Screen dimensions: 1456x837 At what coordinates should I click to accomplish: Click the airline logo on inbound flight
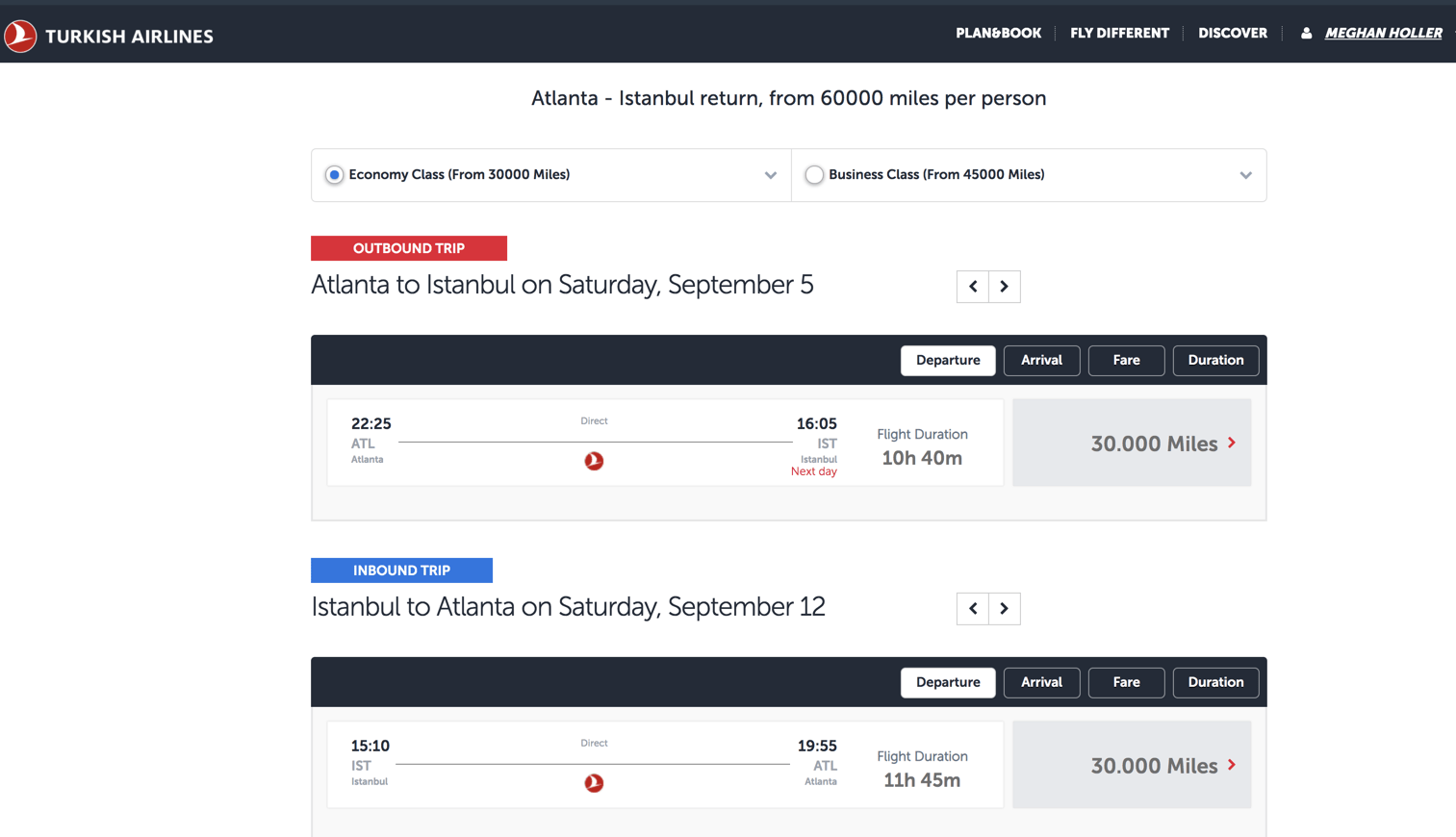pos(594,783)
